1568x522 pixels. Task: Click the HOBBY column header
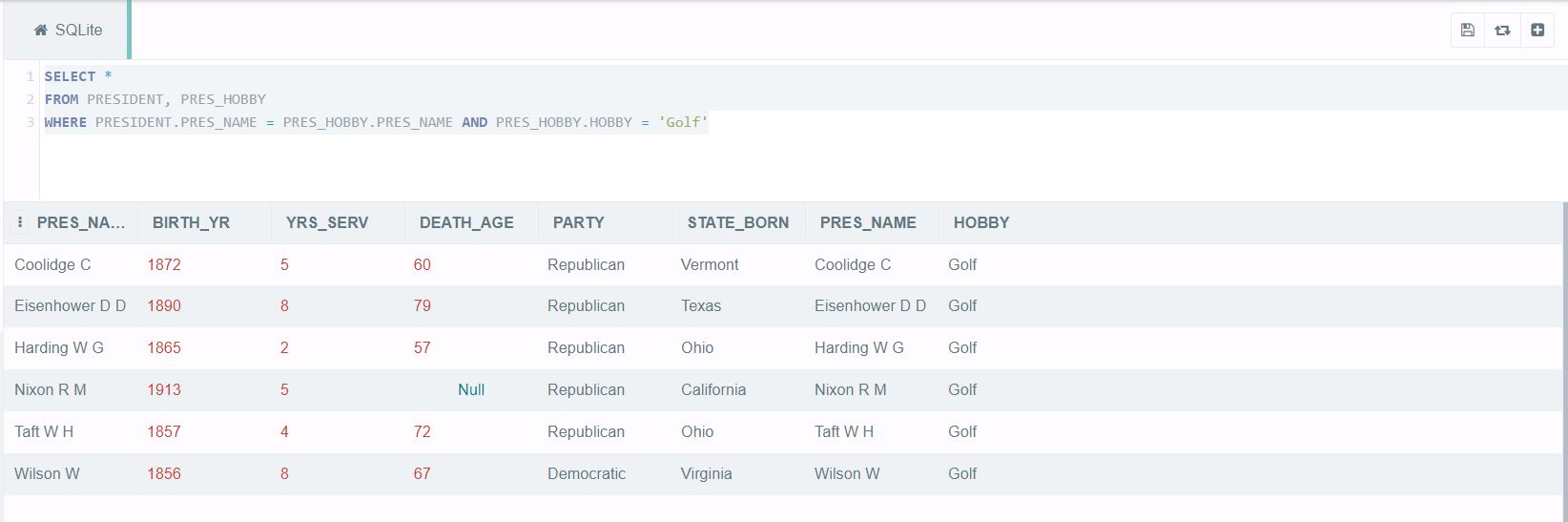pos(981,222)
